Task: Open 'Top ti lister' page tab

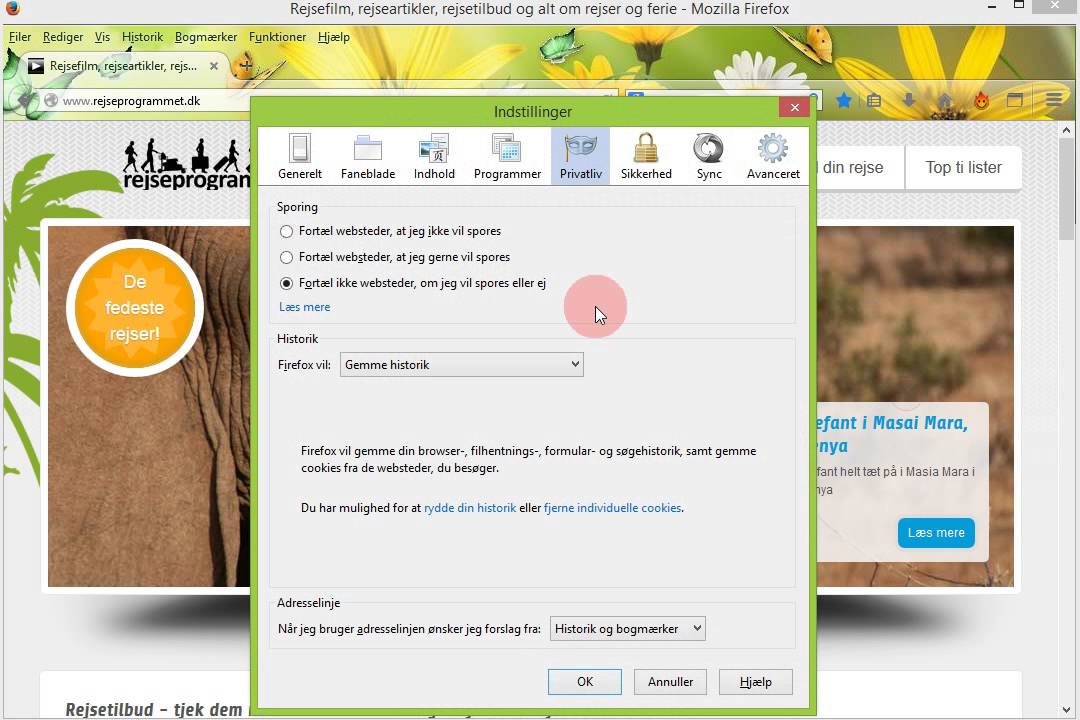Action: pos(963,167)
